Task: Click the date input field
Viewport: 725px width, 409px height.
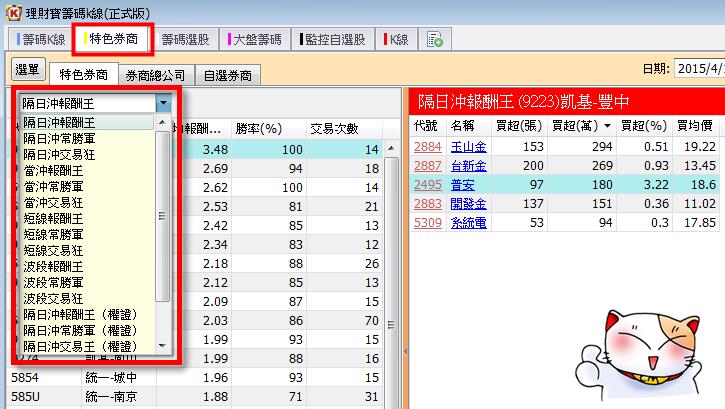Action: (x=698, y=69)
